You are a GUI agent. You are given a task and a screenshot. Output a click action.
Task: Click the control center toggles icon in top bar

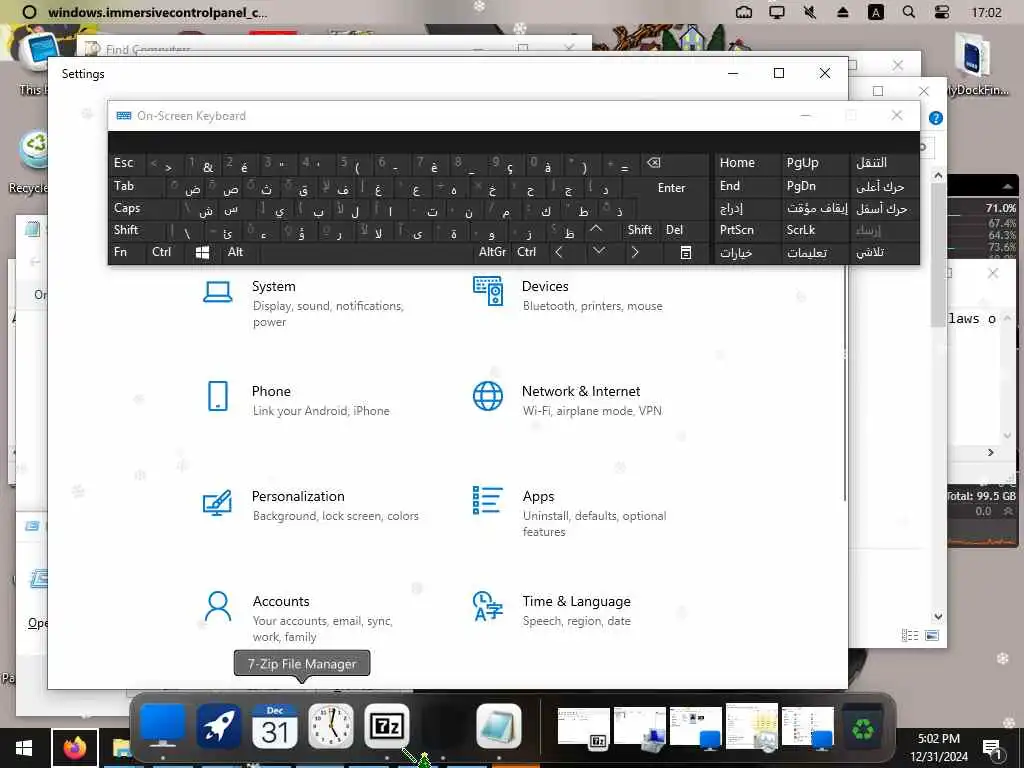tap(942, 12)
